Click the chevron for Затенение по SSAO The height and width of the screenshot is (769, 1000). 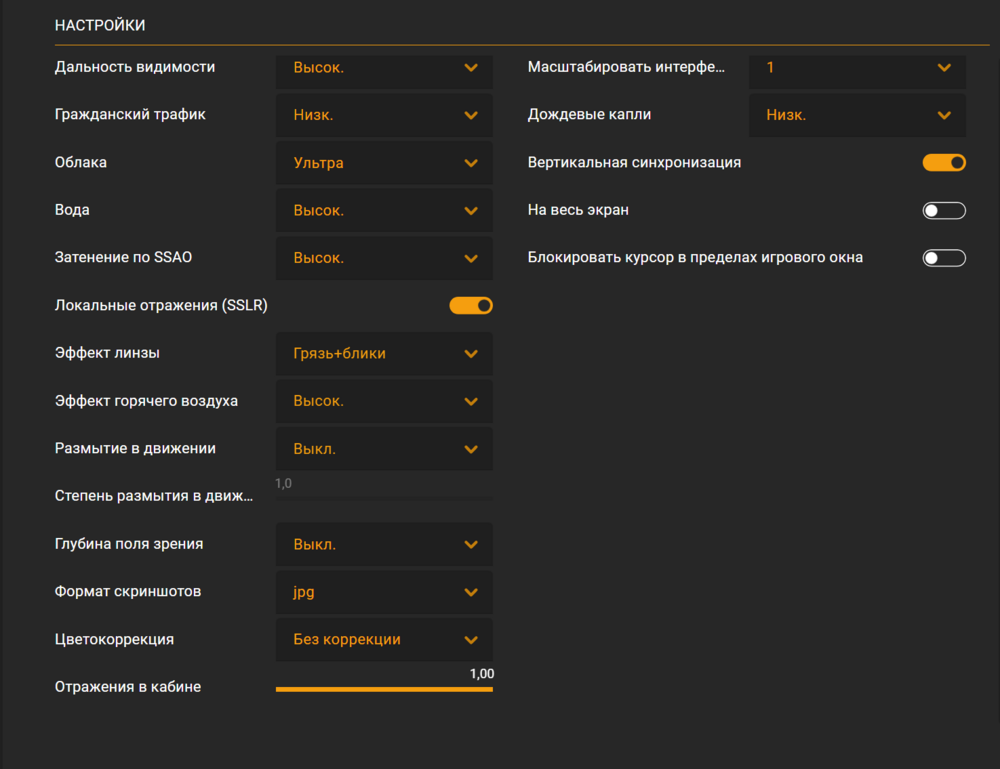pyautogui.click(x=471, y=258)
